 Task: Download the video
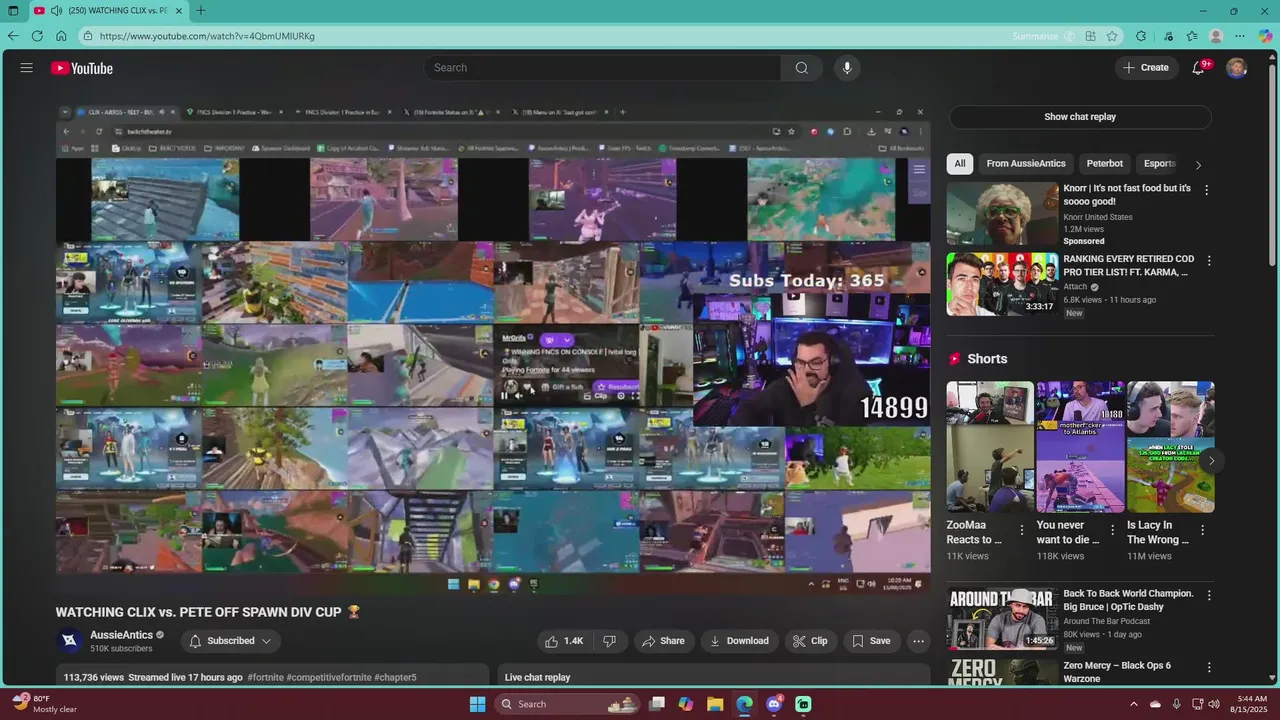[x=739, y=641]
